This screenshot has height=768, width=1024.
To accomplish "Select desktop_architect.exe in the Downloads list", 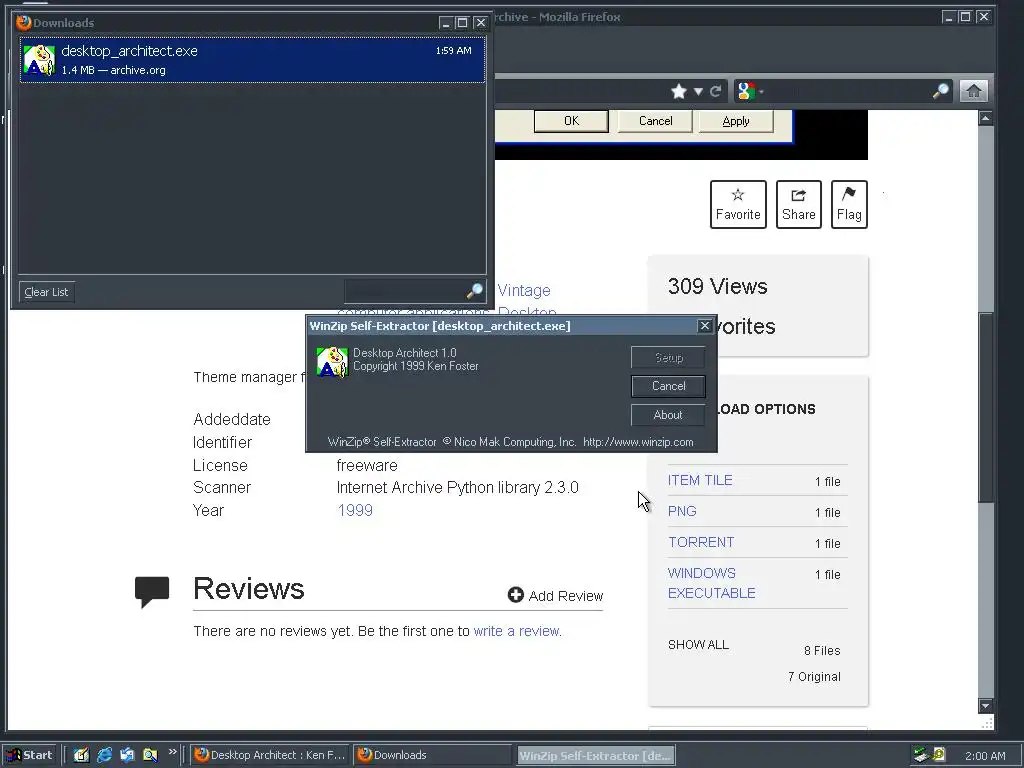I will tap(252, 59).
